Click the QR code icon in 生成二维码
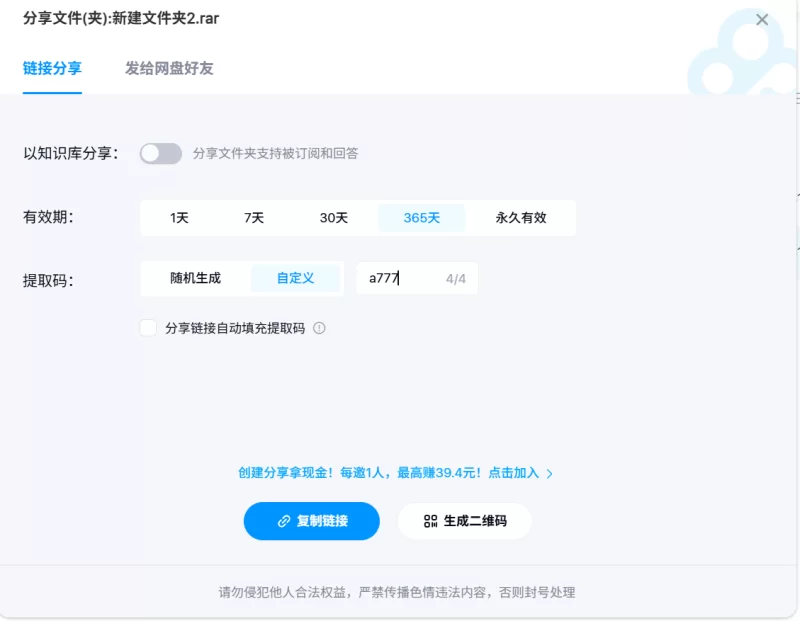Screen dimensions: 800x621 click(x=430, y=521)
